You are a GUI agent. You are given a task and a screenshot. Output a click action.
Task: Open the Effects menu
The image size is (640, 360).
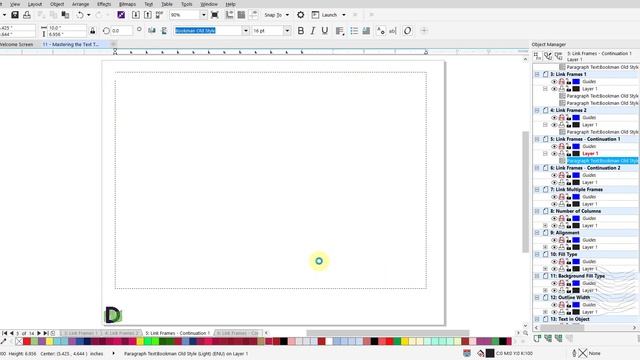coord(104,4)
